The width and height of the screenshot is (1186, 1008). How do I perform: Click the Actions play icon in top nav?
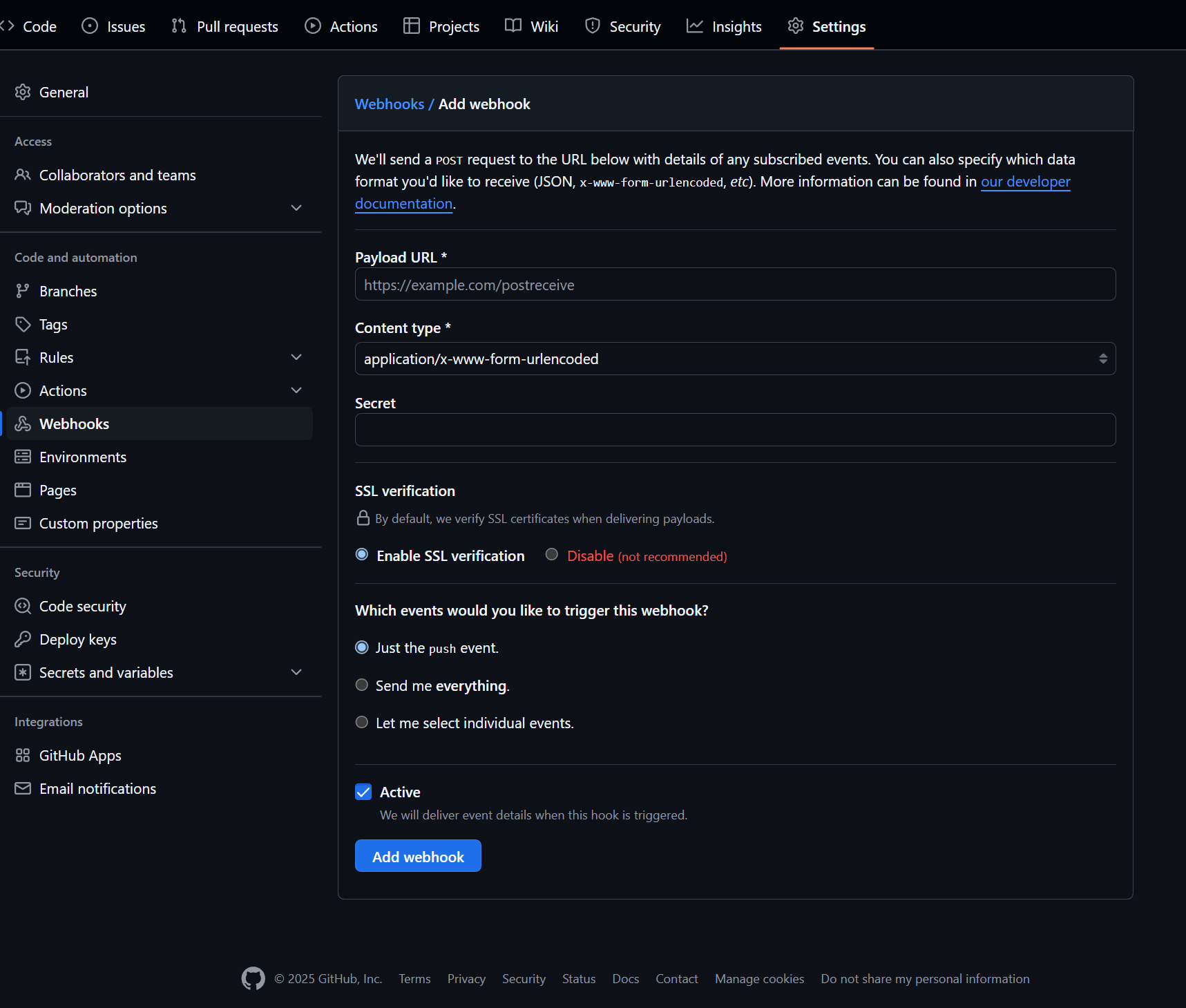pos(313,26)
